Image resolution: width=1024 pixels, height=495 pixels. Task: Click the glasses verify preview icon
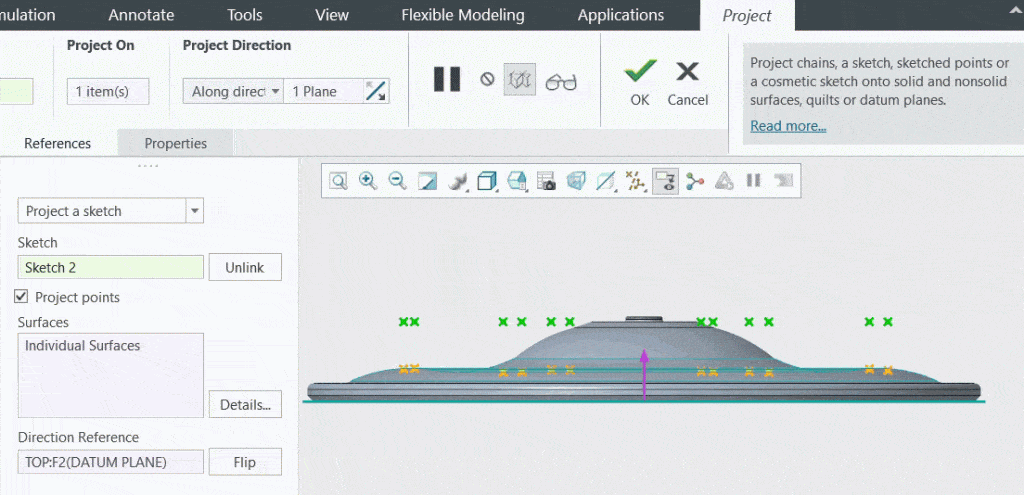(x=561, y=81)
